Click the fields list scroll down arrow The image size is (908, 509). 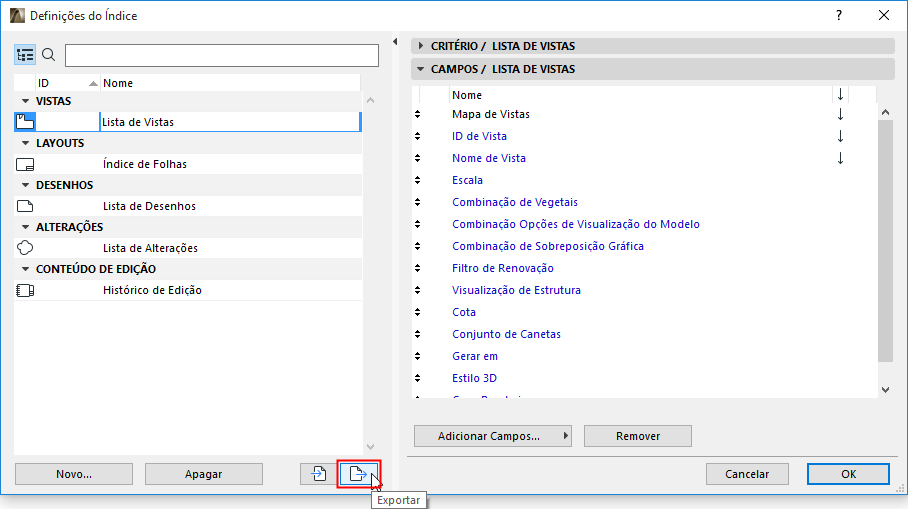click(x=885, y=390)
